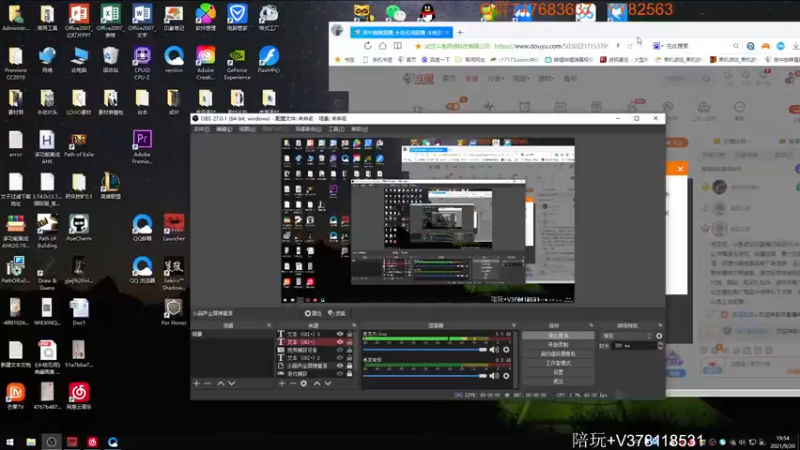Click browser search magnifier icon
Image resolution: width=800 pixels, height=450 pixels.
736,46
